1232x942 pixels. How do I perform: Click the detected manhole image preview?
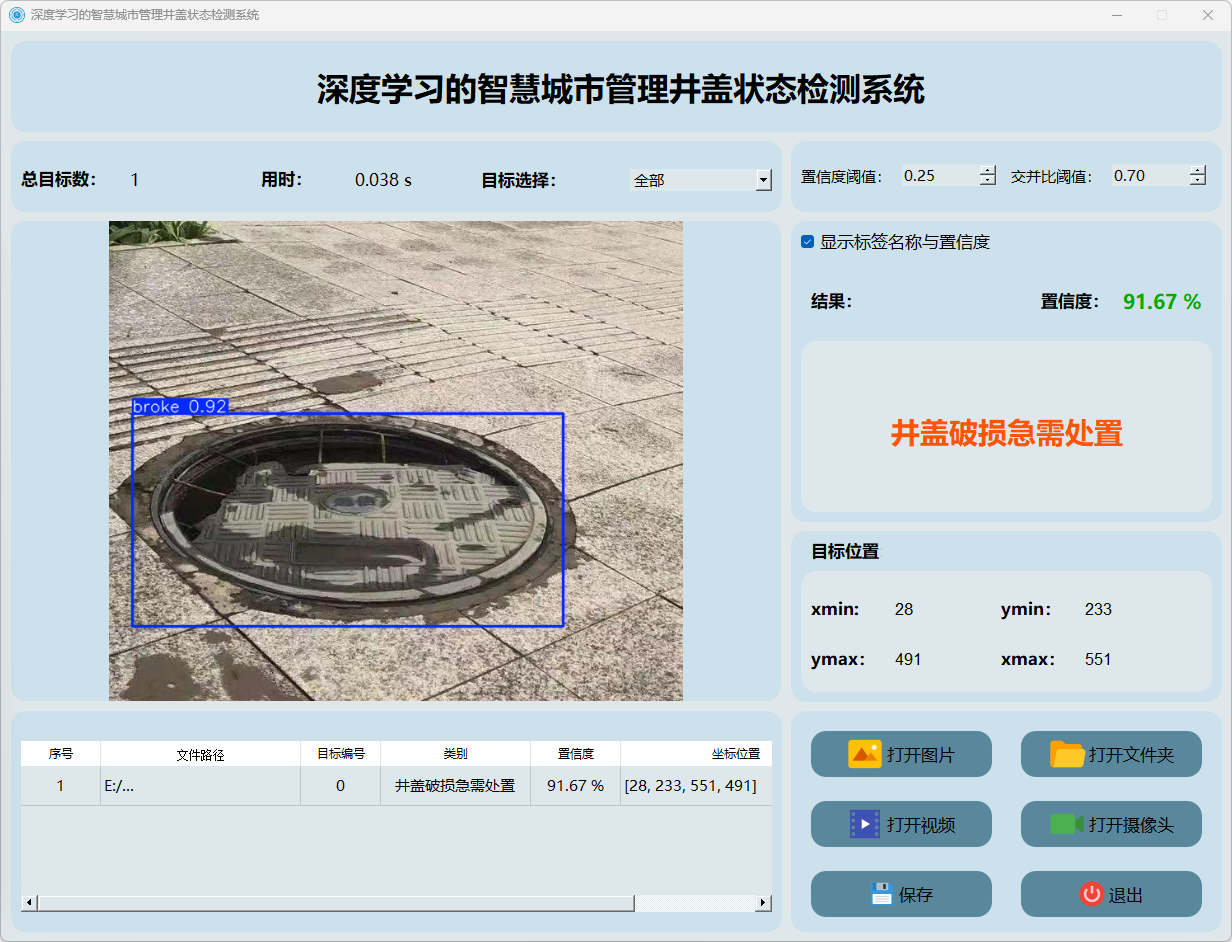(395, 460)
